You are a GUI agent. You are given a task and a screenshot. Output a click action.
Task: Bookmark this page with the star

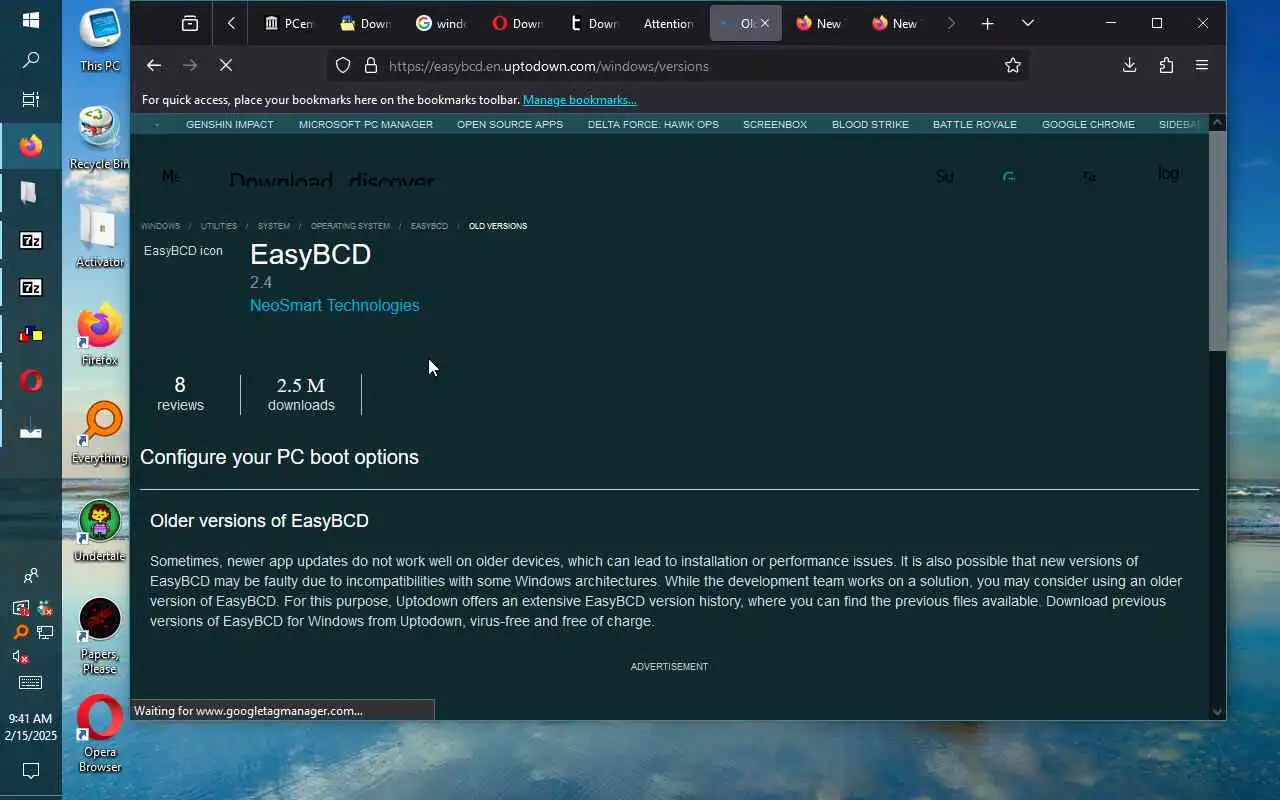pyautogui.click(x=1013, y=65)
